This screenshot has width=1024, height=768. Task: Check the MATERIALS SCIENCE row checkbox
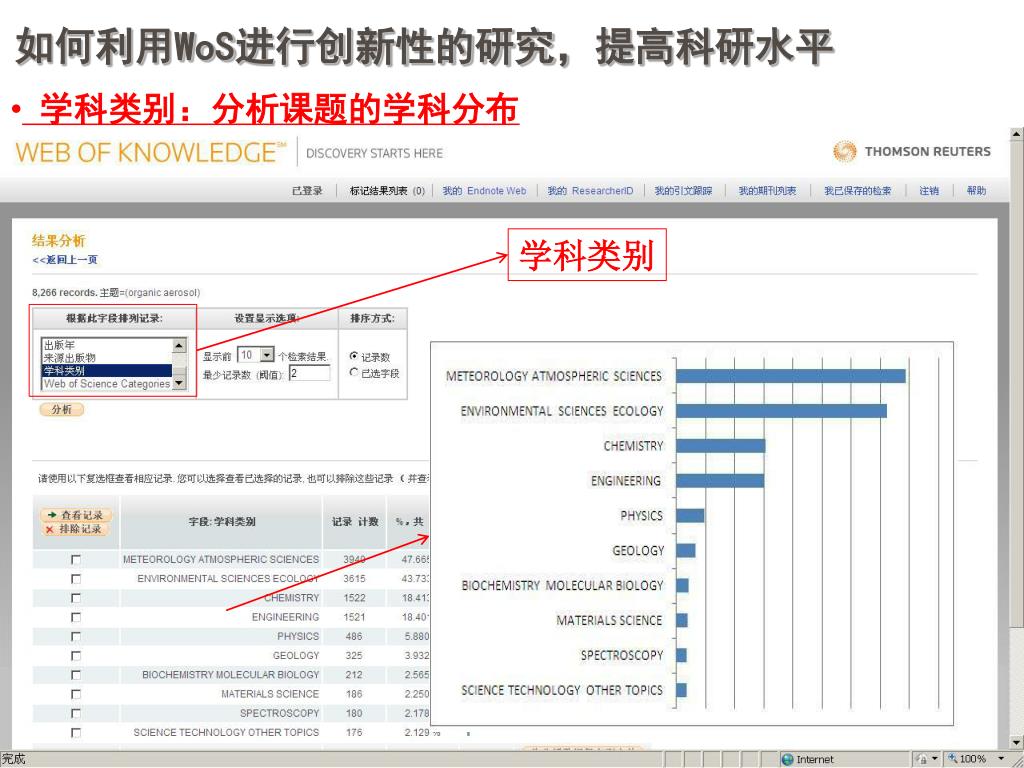tap(76, 694)
